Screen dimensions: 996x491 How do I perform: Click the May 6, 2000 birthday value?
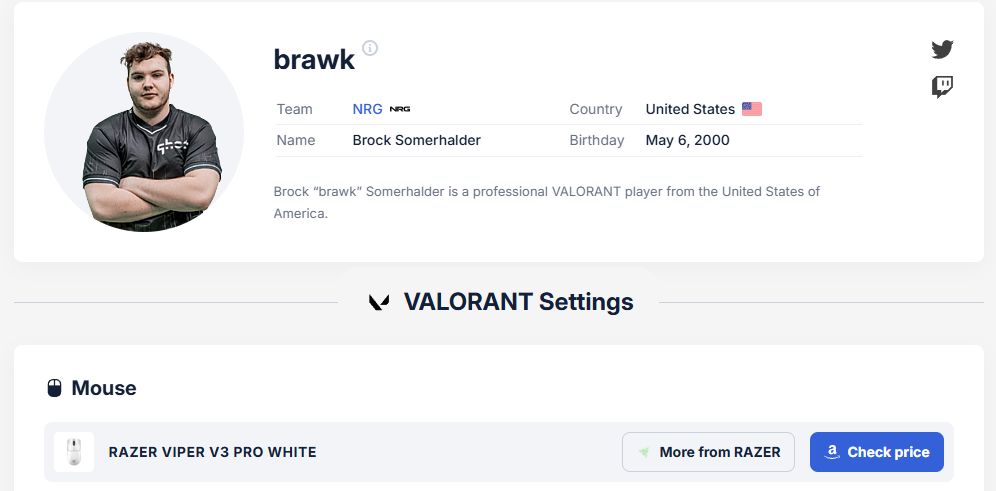687,140
